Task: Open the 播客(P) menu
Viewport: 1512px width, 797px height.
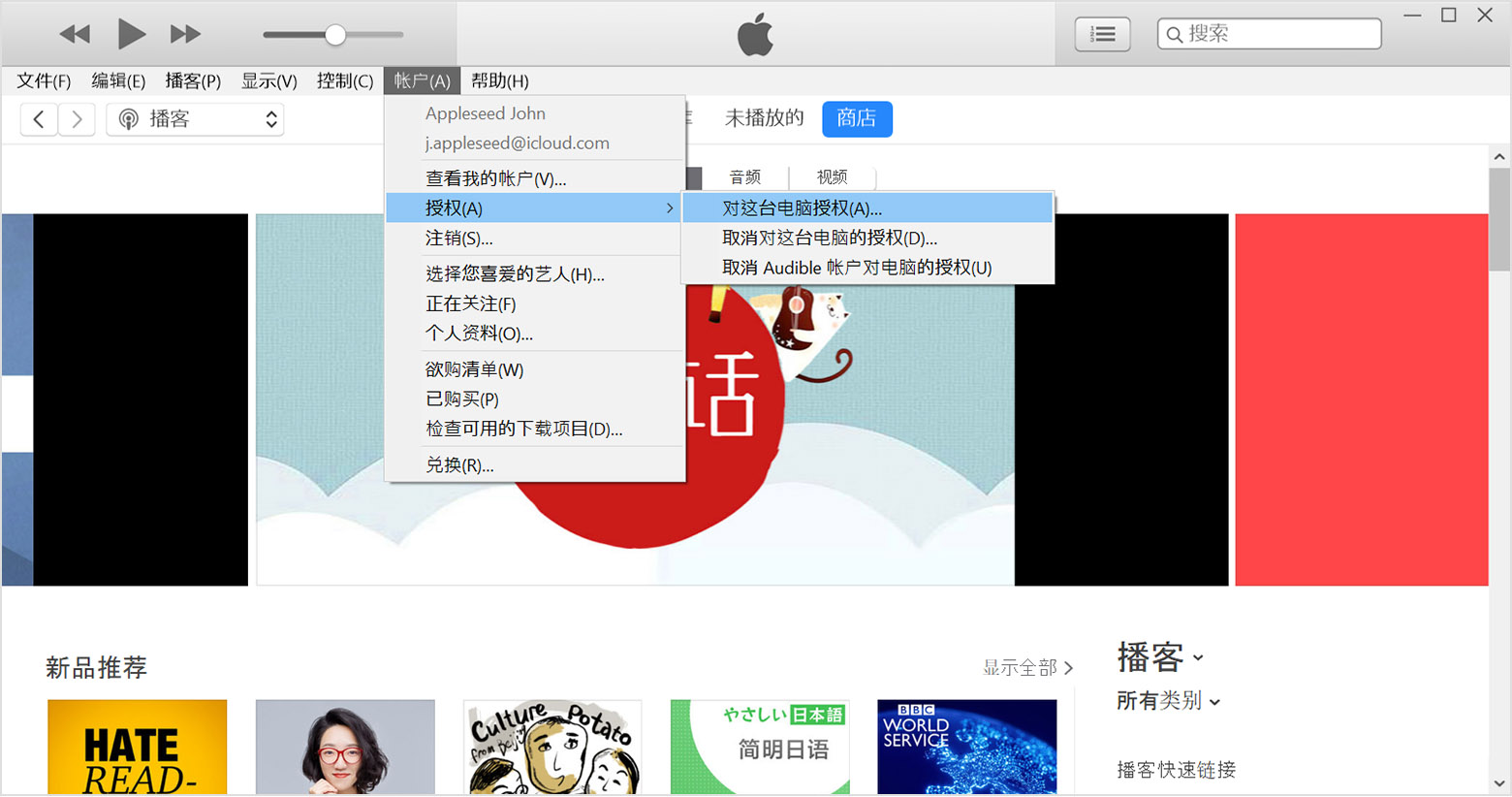Action: coord(193,80)
